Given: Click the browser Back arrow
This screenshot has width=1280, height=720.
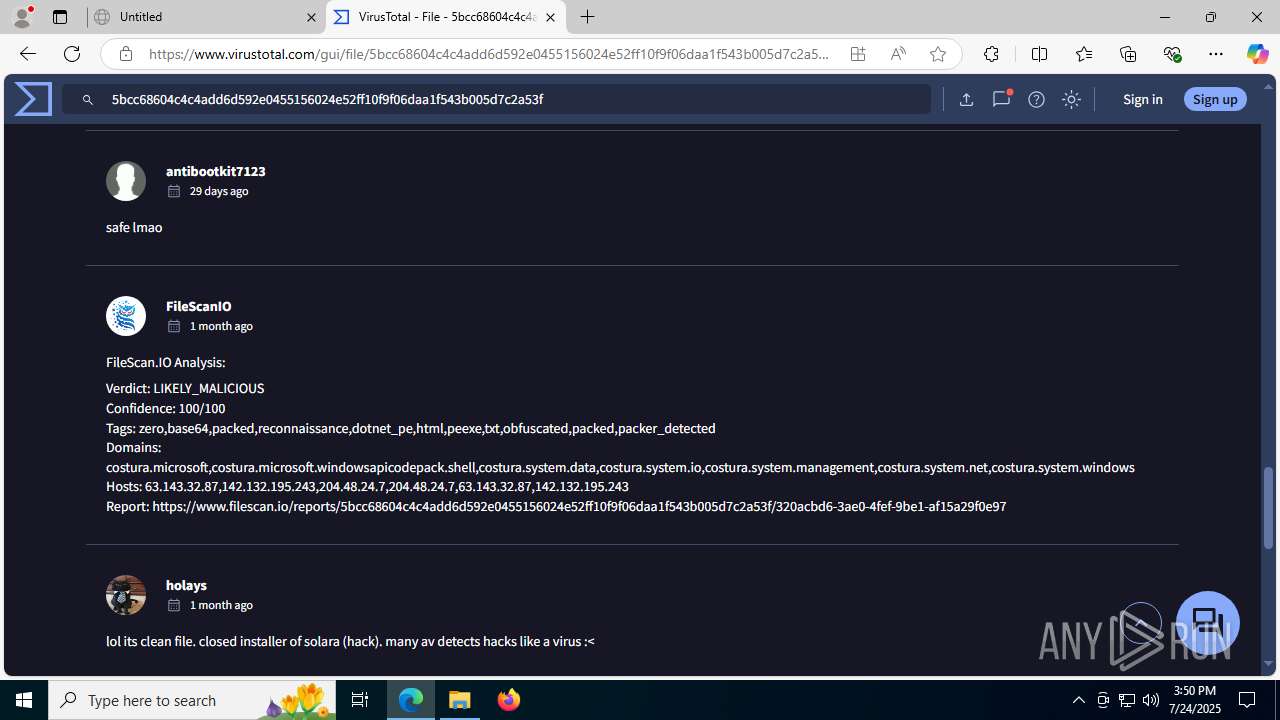Looking at the screenshot, I should [x=27, y=54].
